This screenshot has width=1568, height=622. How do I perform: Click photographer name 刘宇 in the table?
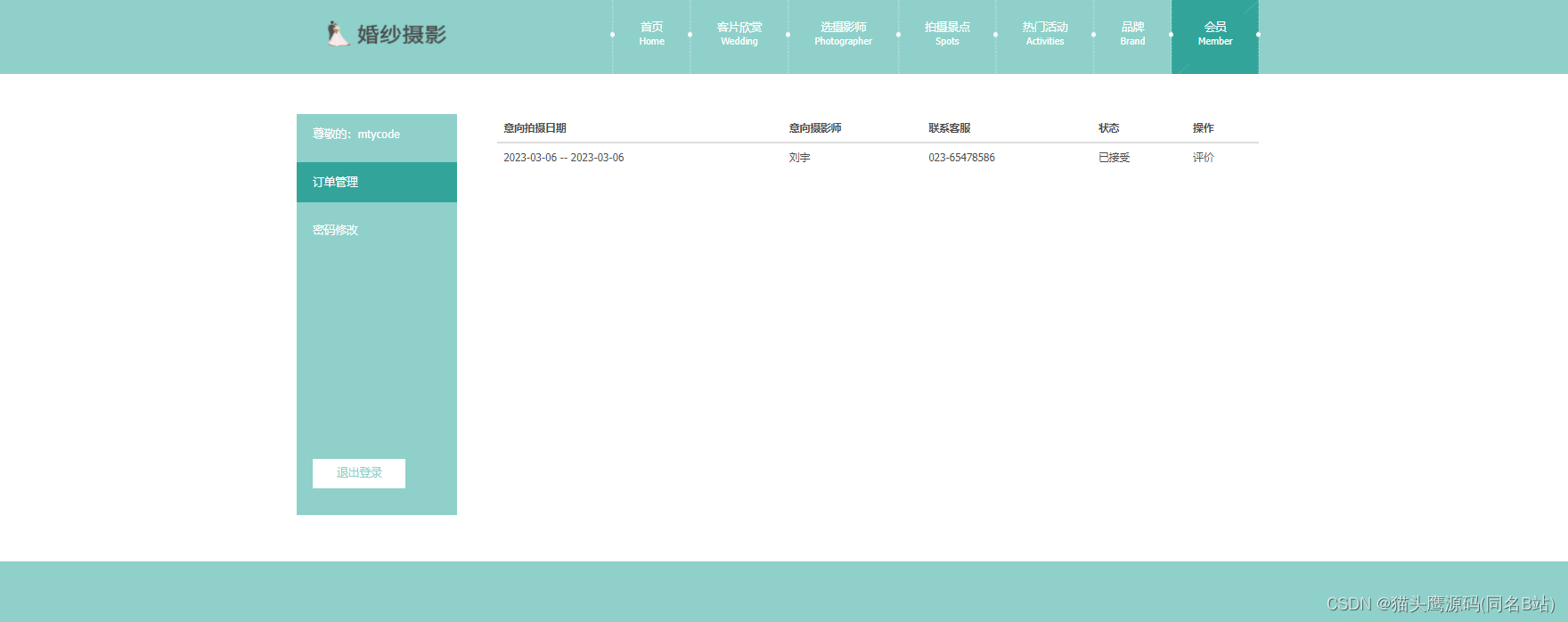coord(799,158)
